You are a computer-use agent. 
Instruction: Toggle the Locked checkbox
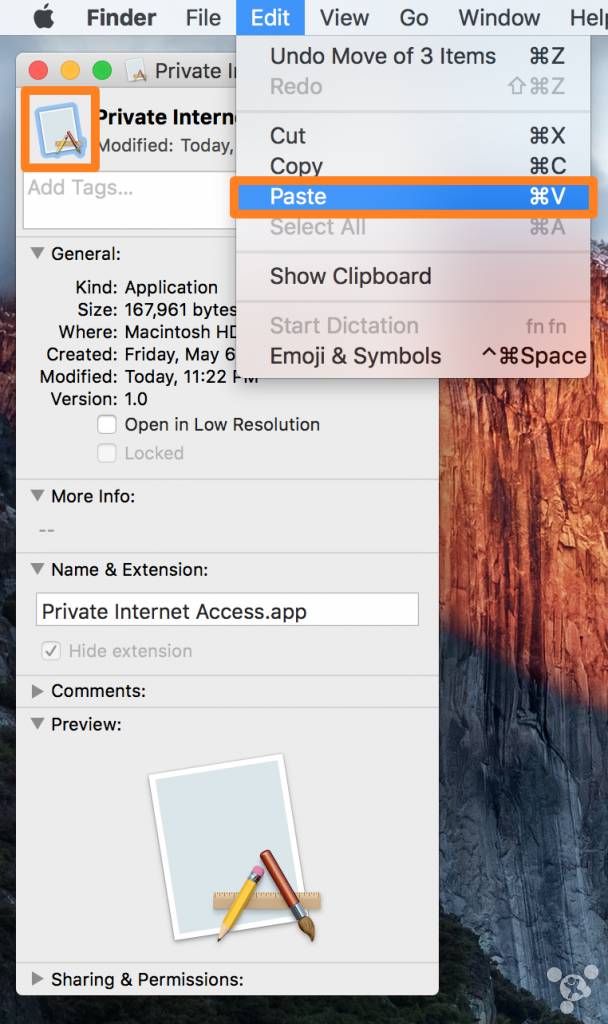coord(107,454)
